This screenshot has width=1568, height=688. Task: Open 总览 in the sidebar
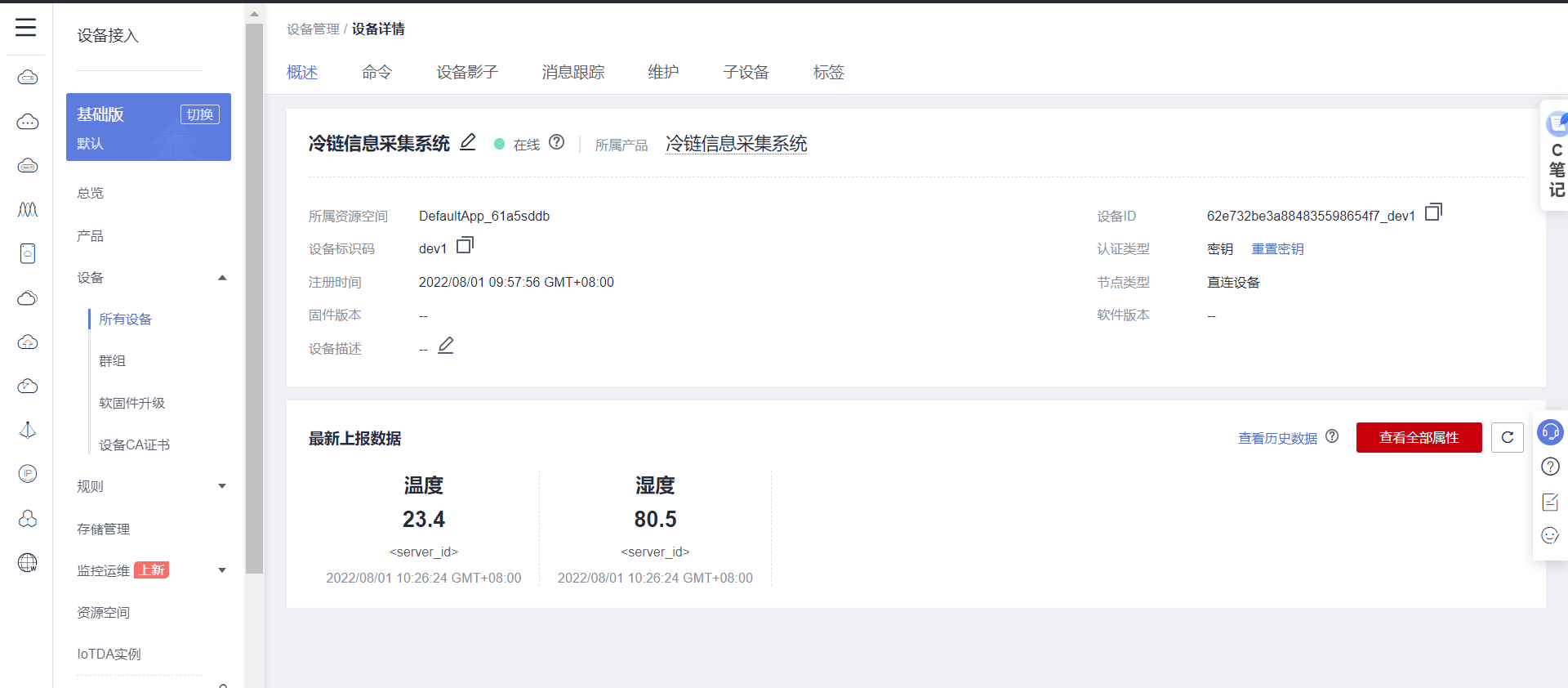[x=91, y=193]
